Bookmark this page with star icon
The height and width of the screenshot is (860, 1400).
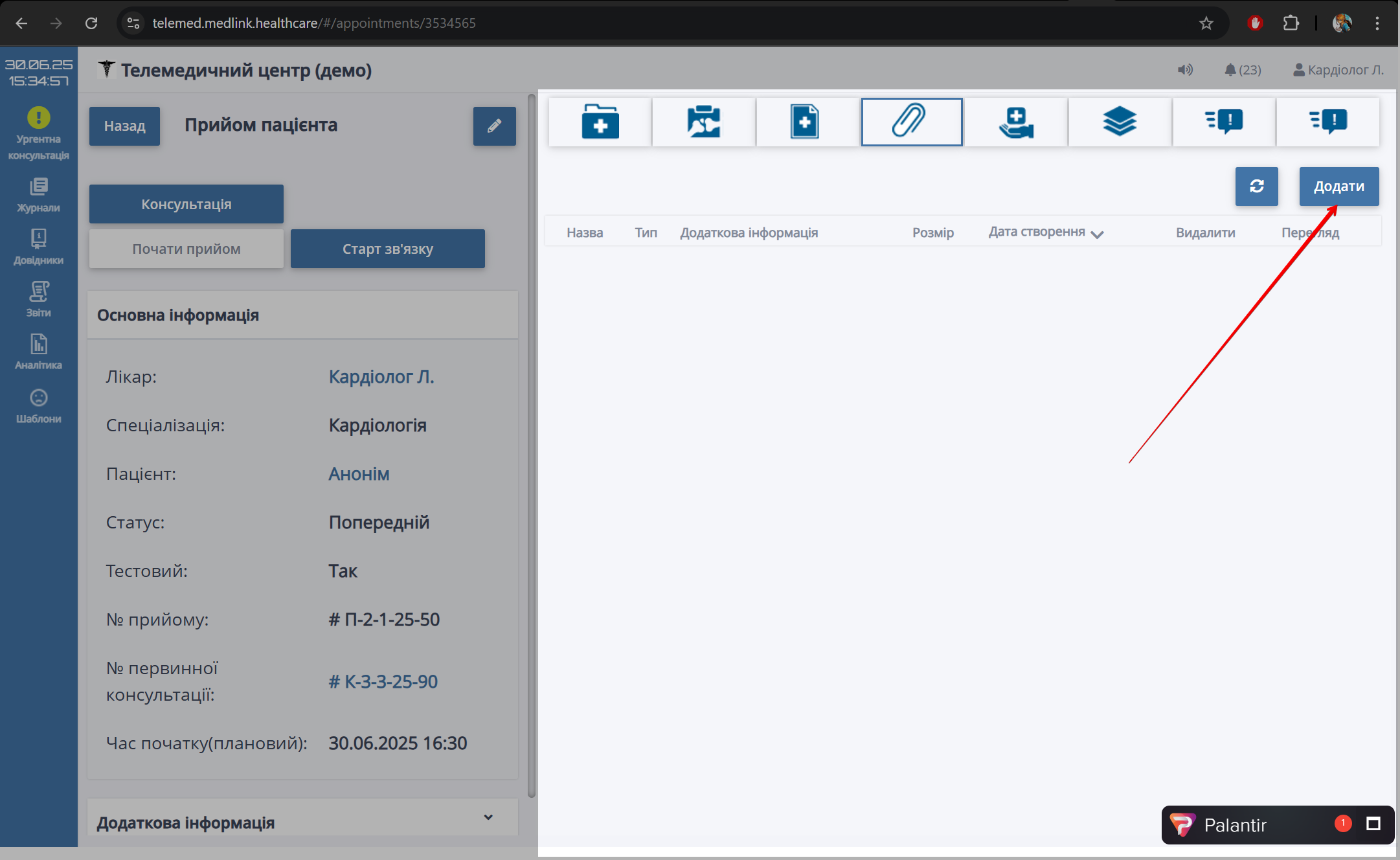click(x=1206, y=23)
